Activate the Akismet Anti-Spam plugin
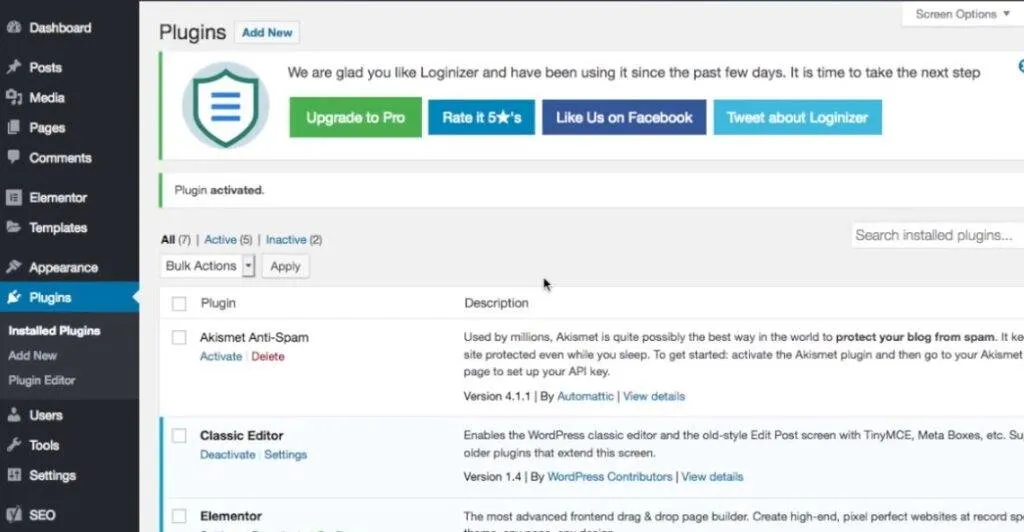Image resolution: width=1024 pixels, height=532 pixels. [x=221, y=356]
